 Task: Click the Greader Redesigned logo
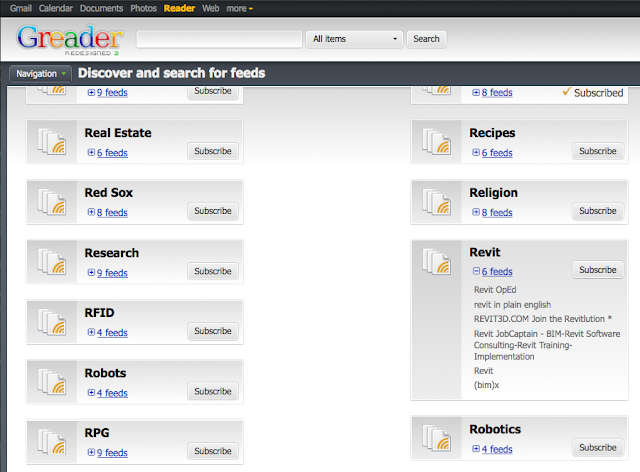tap(70, 39)
